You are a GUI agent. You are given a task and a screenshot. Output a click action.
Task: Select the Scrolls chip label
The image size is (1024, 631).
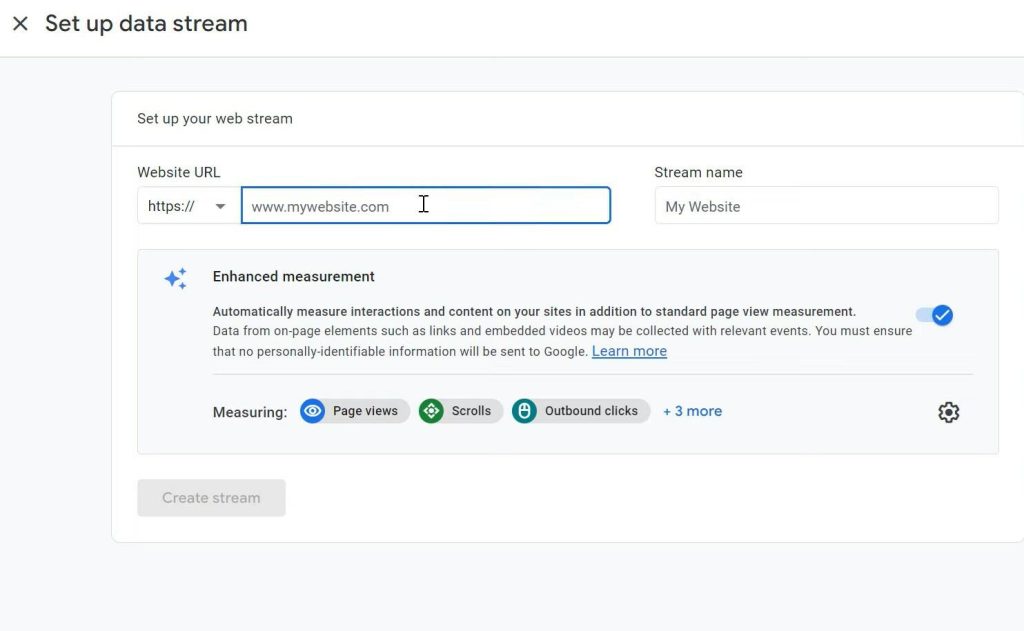[471, 411]
